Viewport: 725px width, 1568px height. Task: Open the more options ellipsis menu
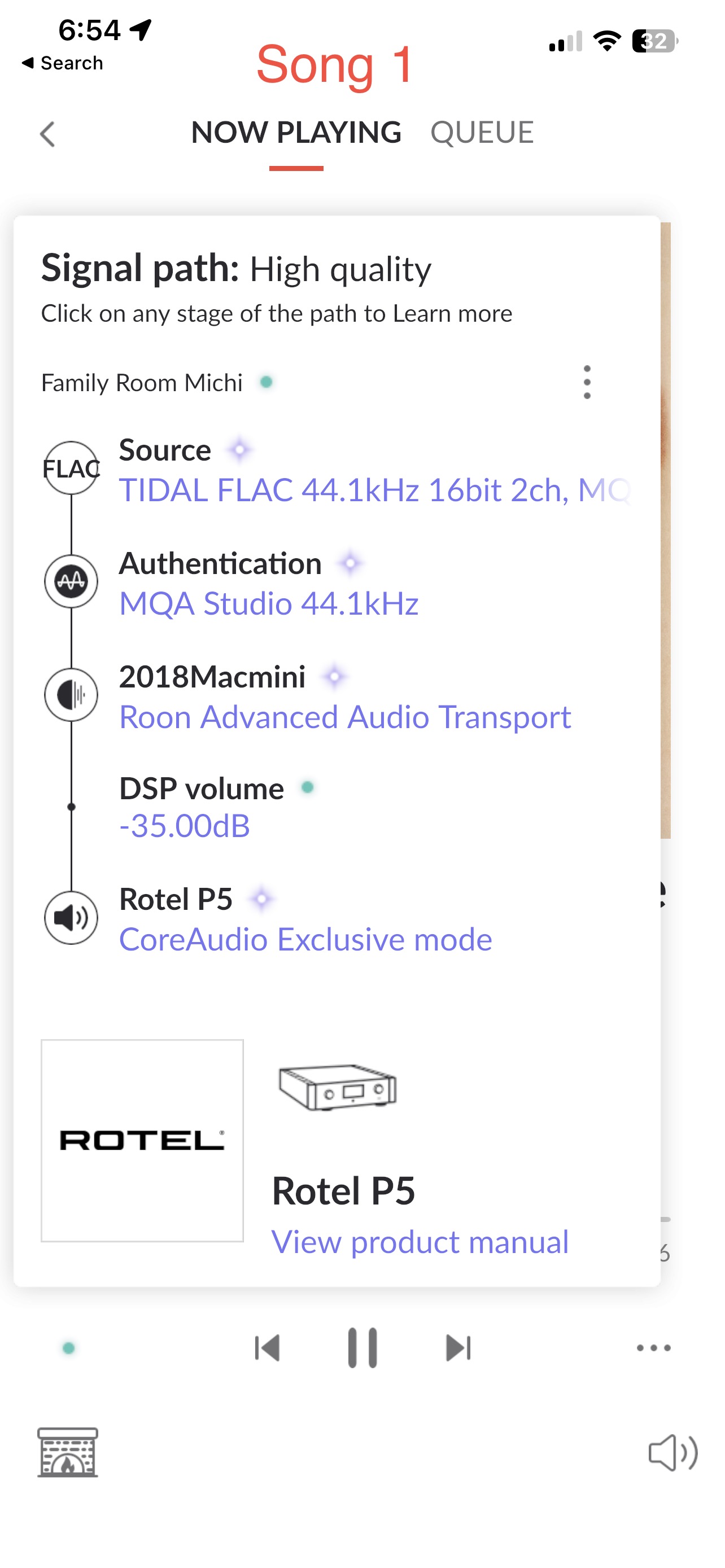click(653, 1348)
